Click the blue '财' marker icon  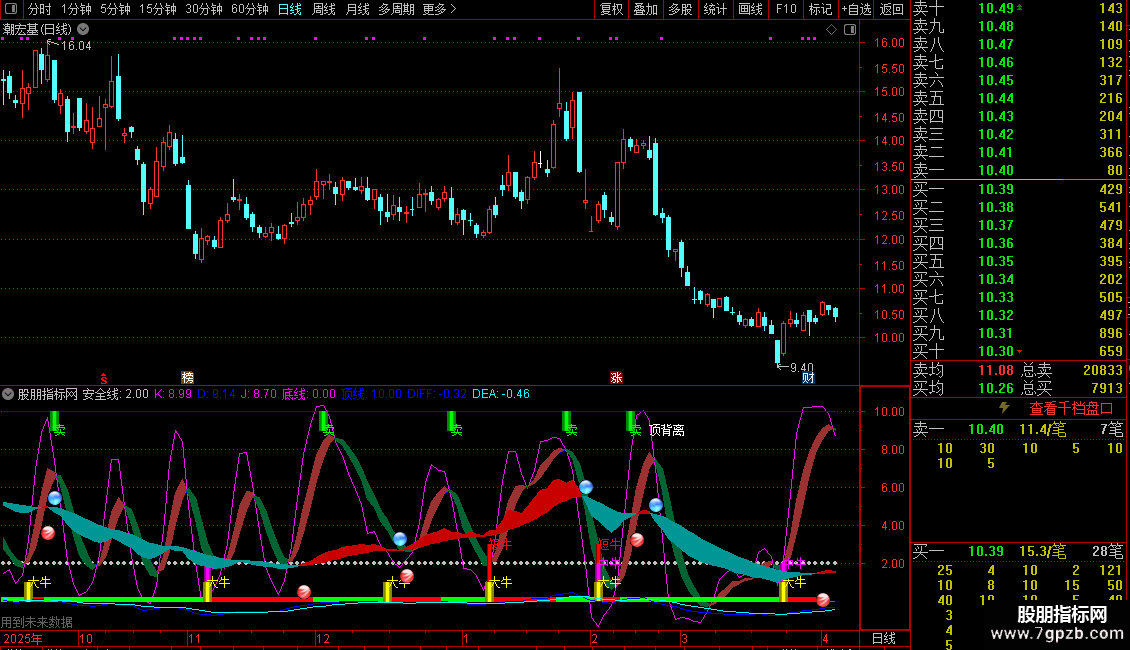tap(808, 377)
